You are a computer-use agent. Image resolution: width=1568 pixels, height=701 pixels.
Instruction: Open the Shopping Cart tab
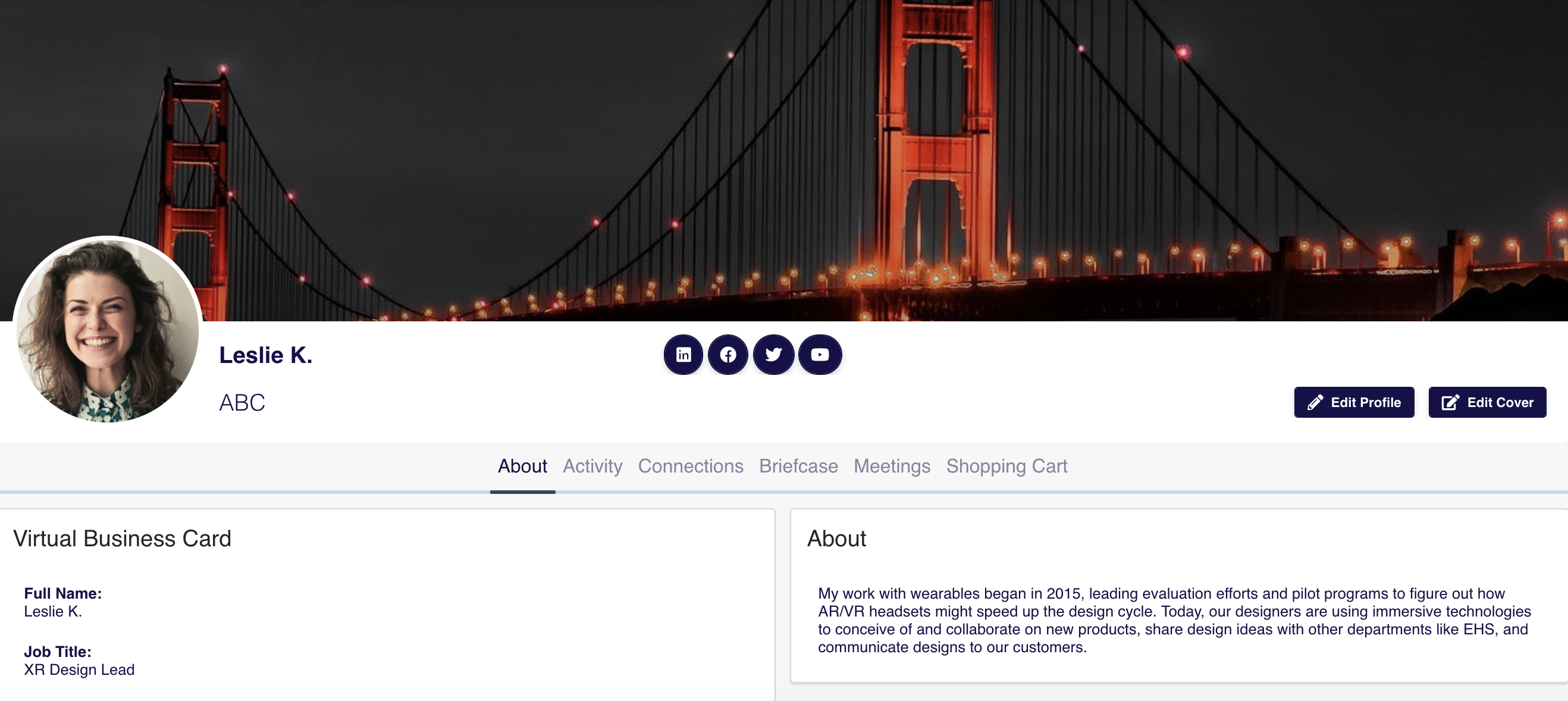[x=1006, y=466]
